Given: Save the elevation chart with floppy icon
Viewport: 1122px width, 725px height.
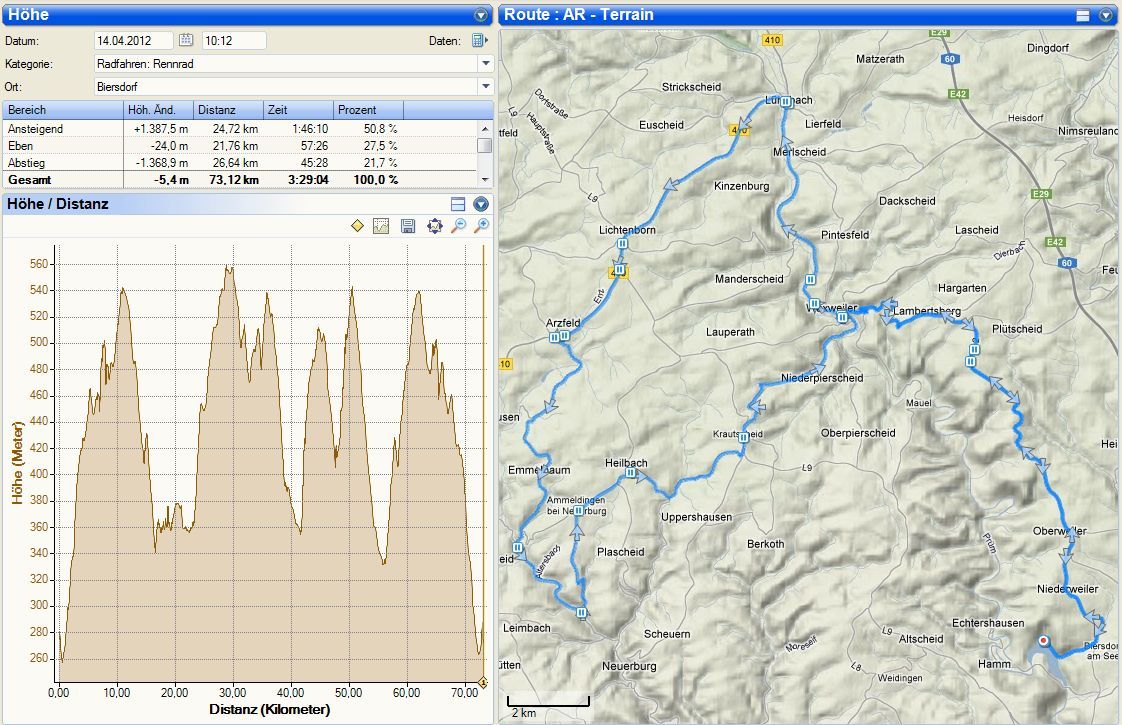Looking at the screenshot, I should [408, 227].
